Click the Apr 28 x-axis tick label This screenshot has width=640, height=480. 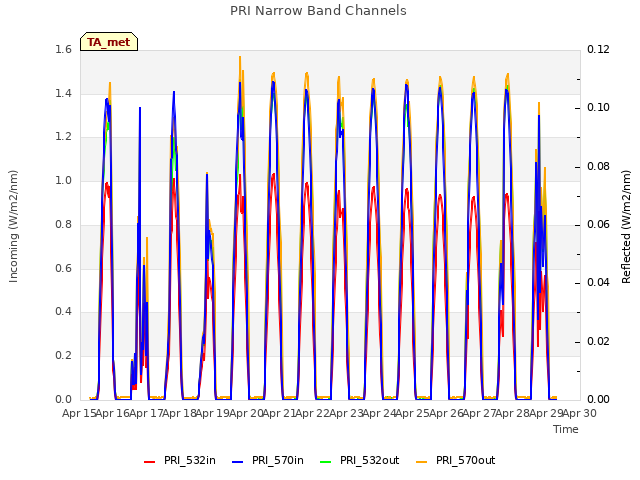tap(512, 413)
